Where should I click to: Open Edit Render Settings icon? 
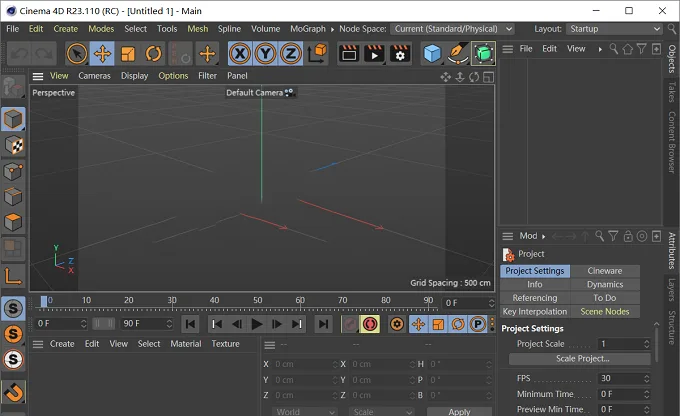400,54
